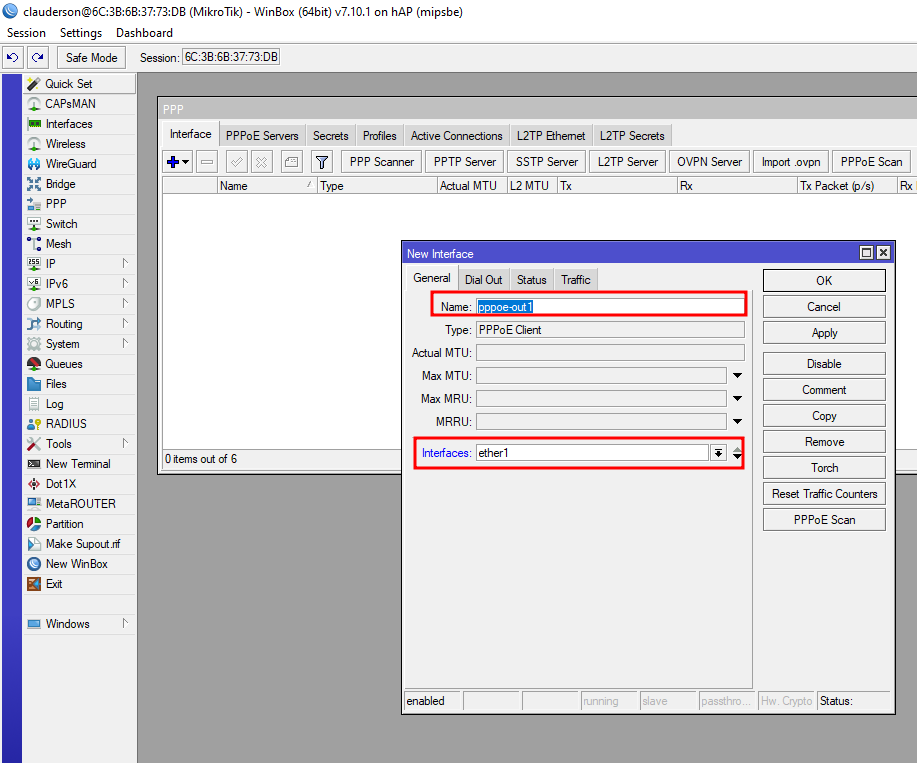Open the Wireless section in sidebar
The image size is (917, 763).
point(65,144)
